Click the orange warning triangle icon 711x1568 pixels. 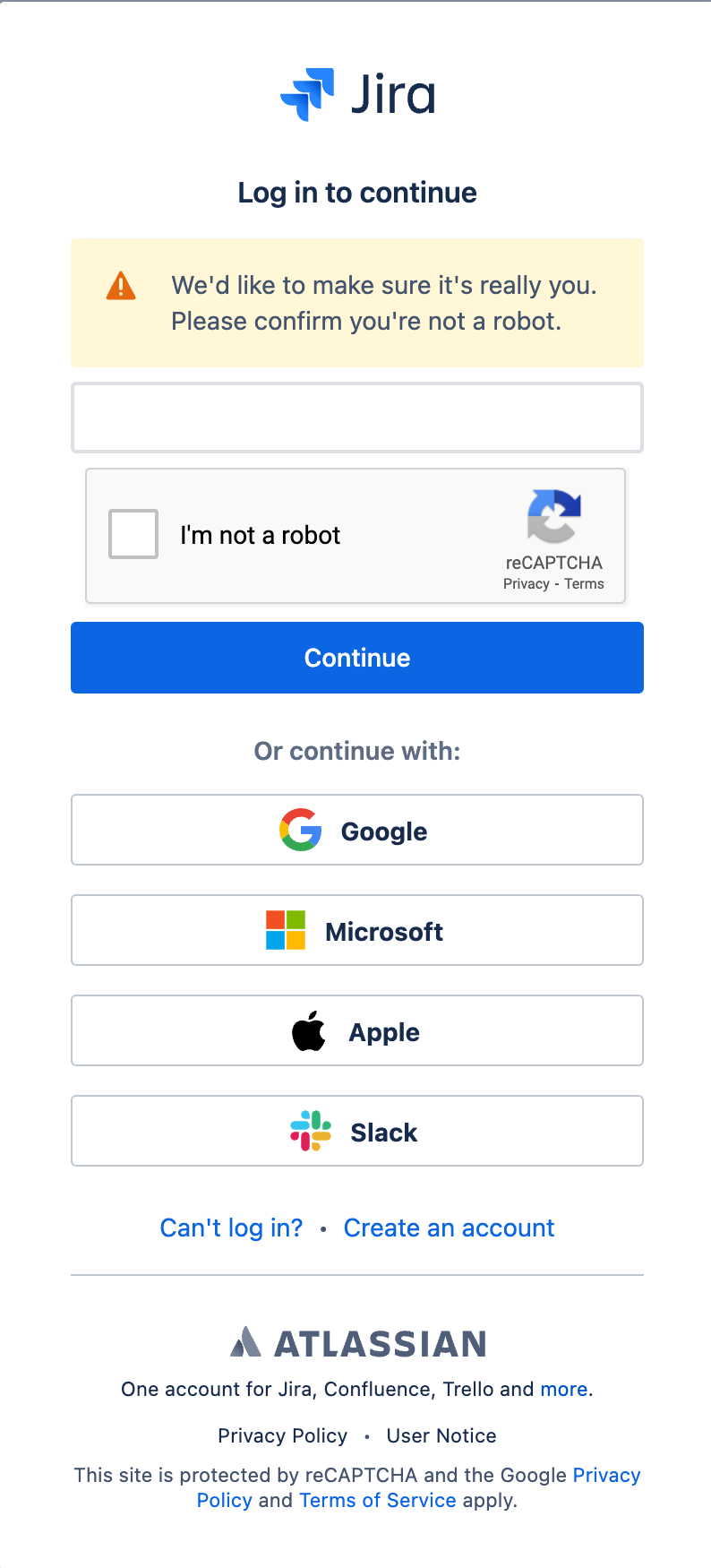(x=121, y=286)
